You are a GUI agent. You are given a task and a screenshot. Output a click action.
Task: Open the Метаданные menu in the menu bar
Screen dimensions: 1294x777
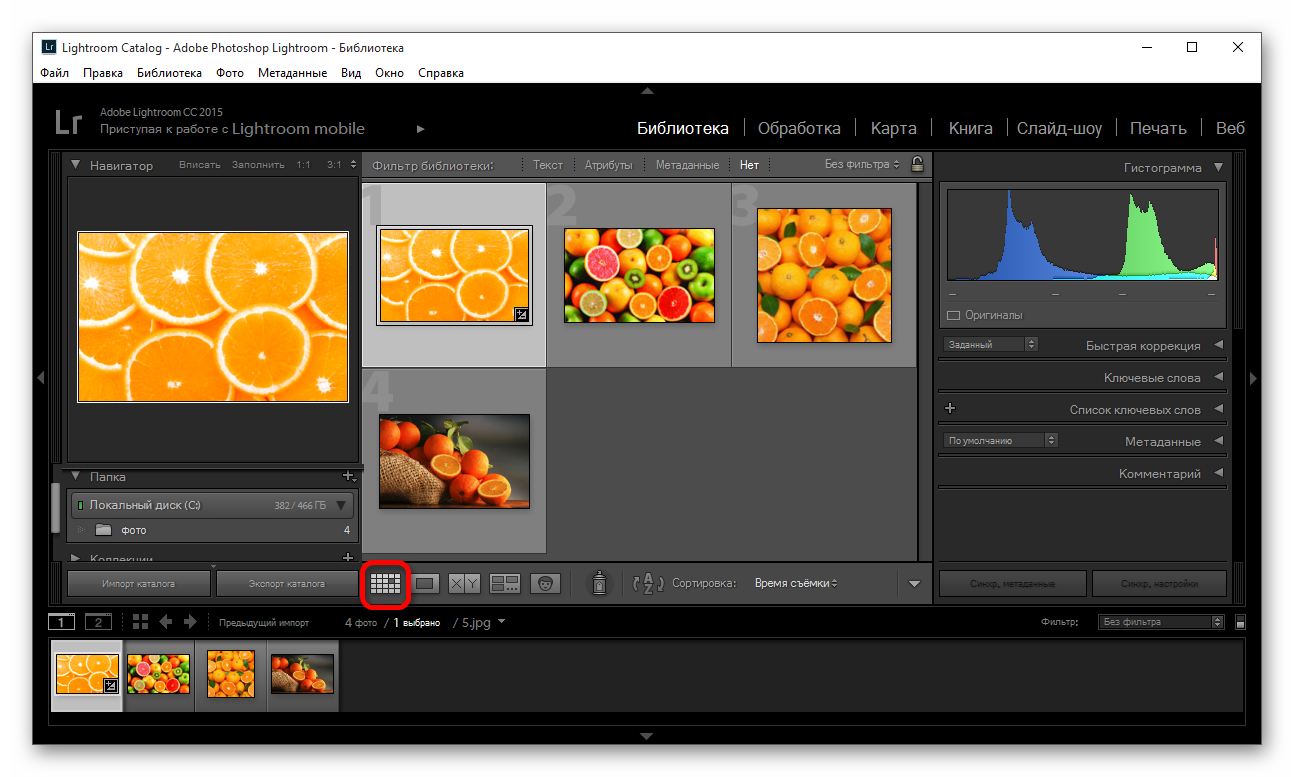(292, 73)
